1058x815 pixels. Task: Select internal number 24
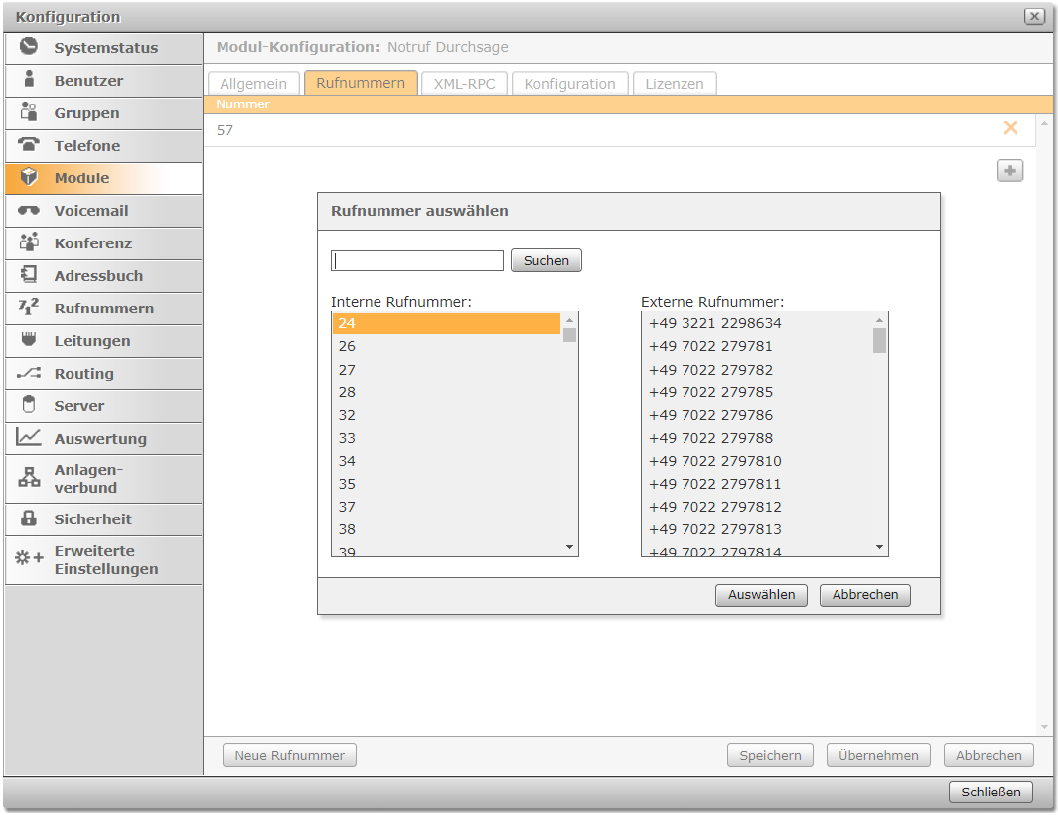click(x=447, y=323)
